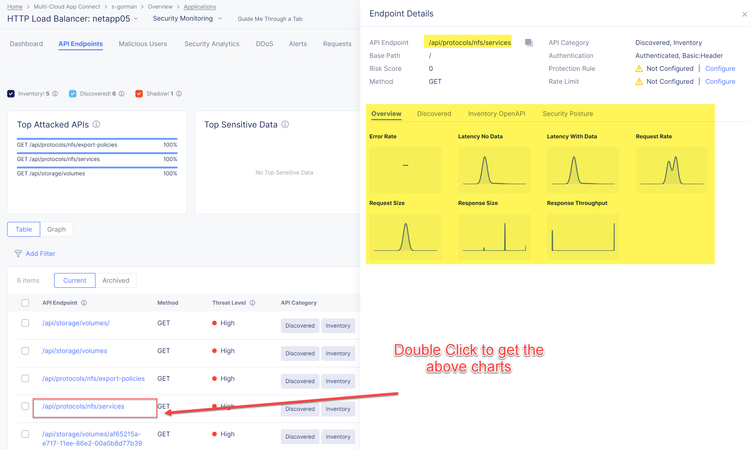This screenshot has width=750, height=450.
Task: Click Request Size chart
Action: [405, 237]
